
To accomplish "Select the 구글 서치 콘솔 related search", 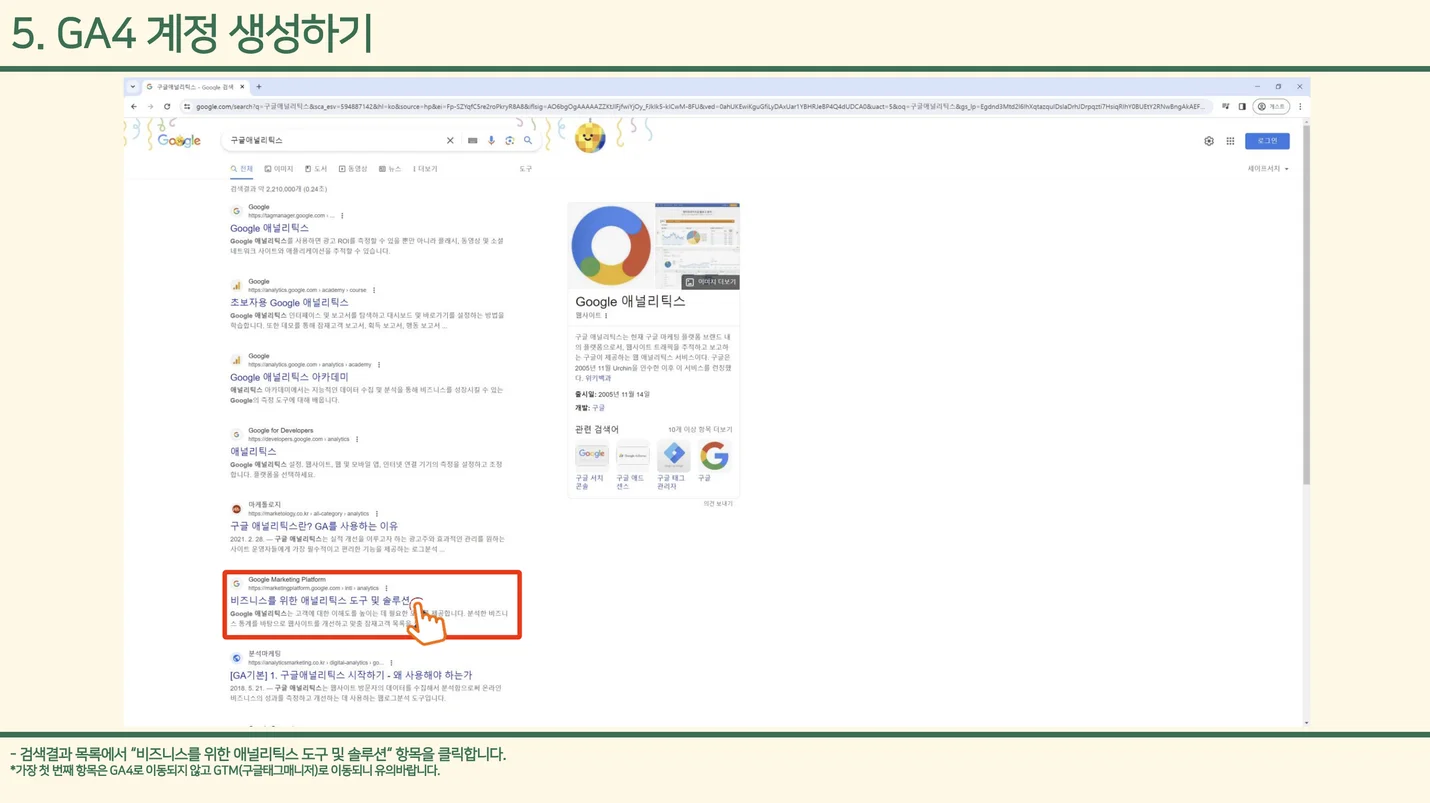I will click(591, 465).
